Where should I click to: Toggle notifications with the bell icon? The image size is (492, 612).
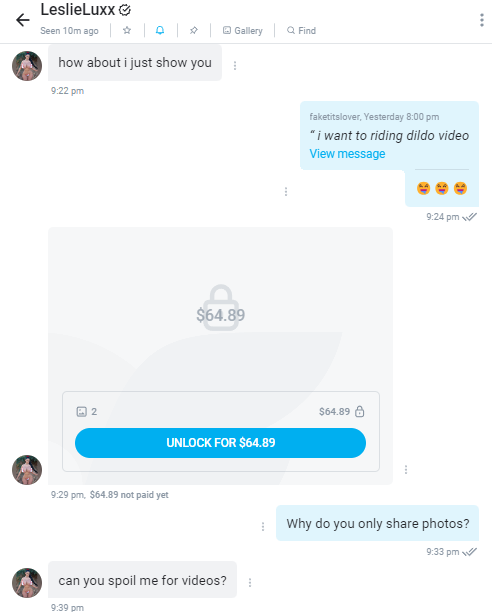click(160, 30)
